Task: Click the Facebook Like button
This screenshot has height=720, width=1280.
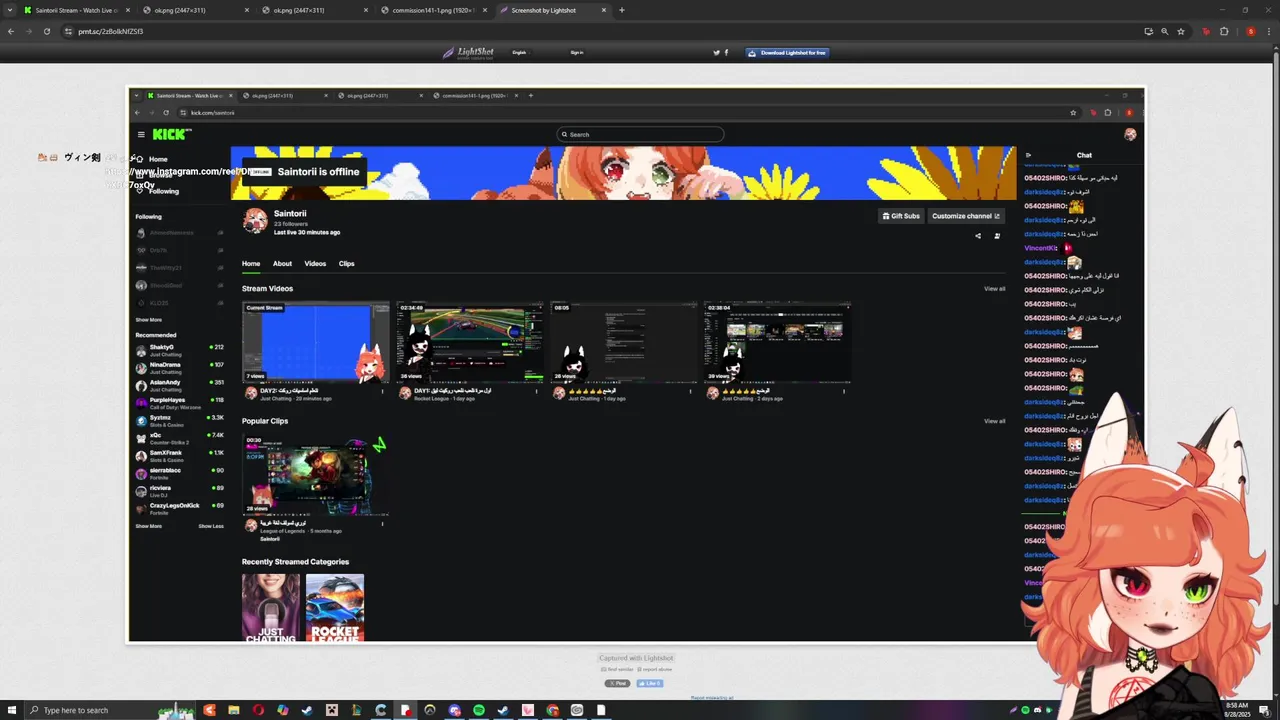Action: [x=650, y=683]
